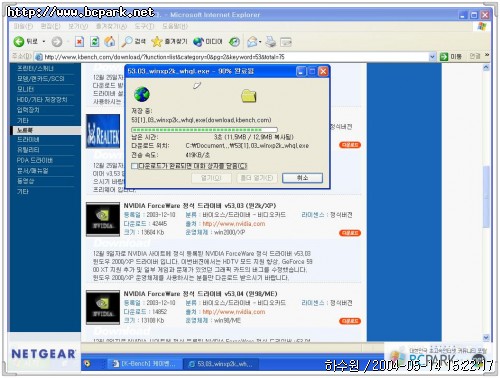Click the Realtek logo thumbnail
Viewport: 500px width, 378px height.
click(x=103, y=131)
